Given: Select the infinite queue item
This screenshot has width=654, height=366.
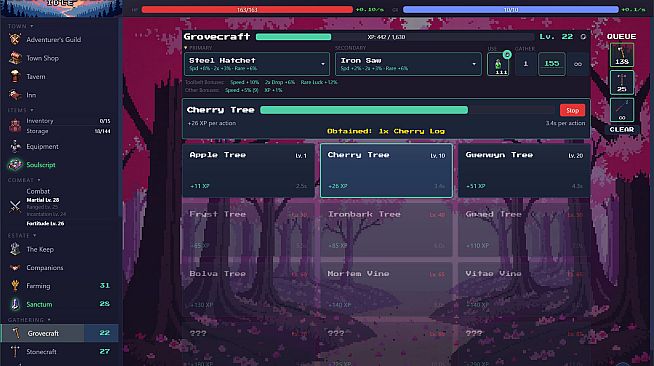Looking at the screenshot, I should (621, 110).
